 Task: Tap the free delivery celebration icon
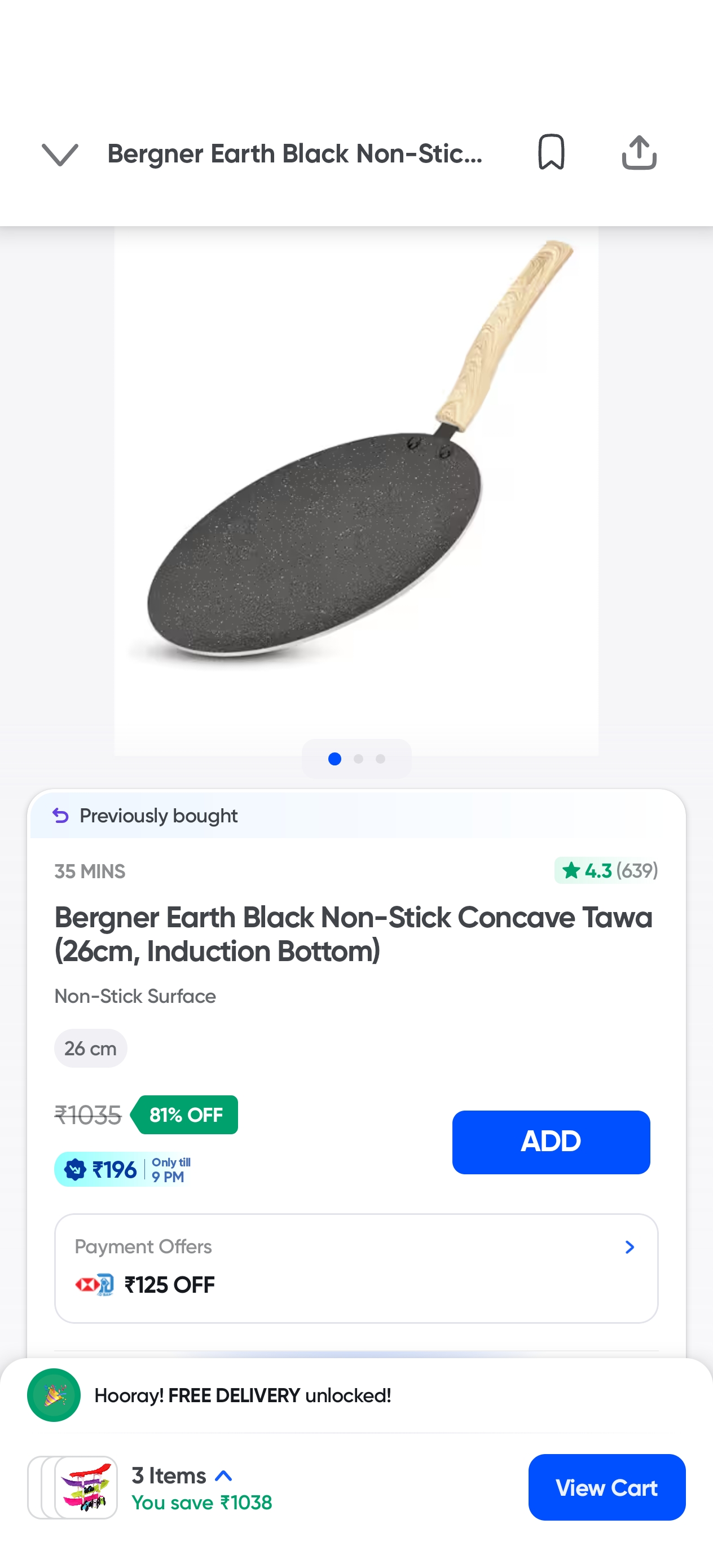click(x=54, y=1394)
